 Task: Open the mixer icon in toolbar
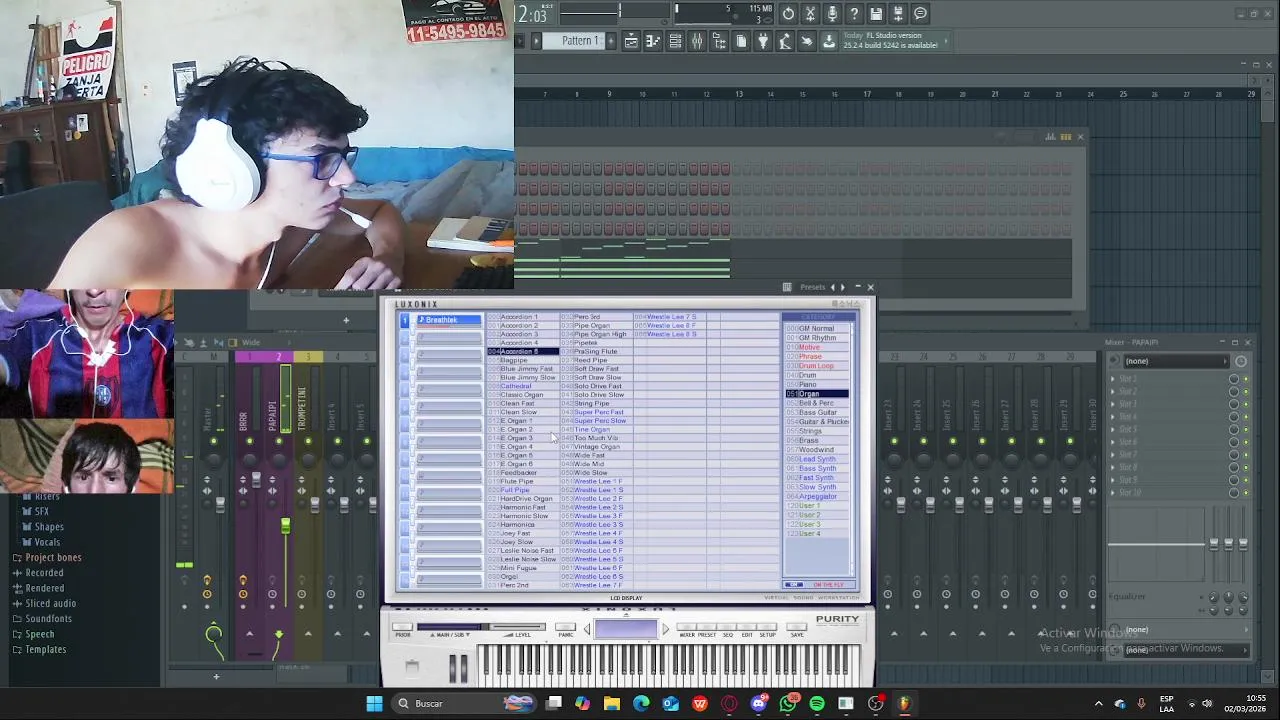coord(697,41)
